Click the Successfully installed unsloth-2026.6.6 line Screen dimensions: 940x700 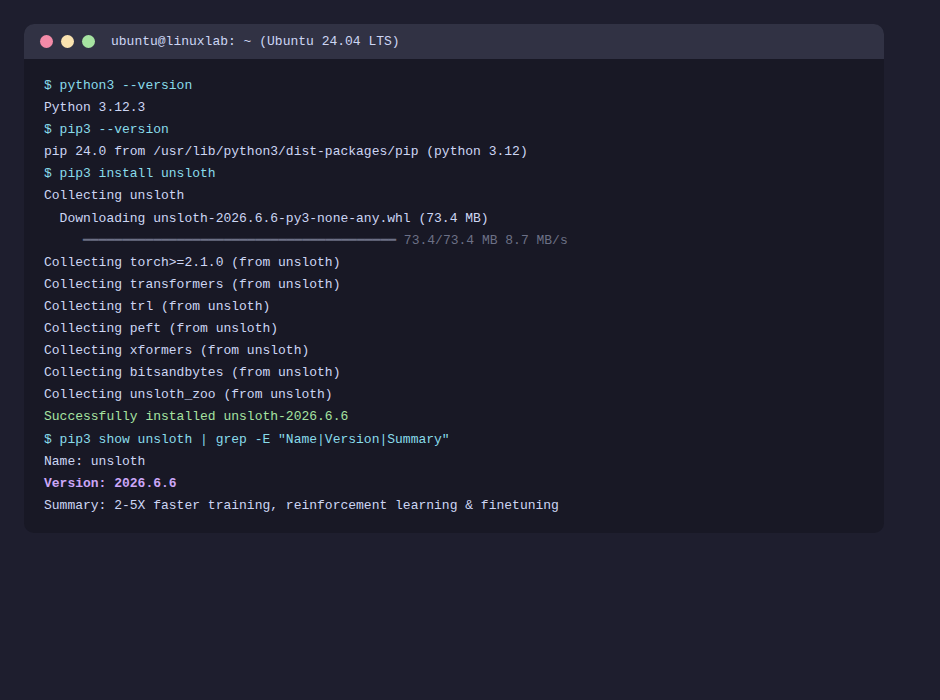click(196, 416)
